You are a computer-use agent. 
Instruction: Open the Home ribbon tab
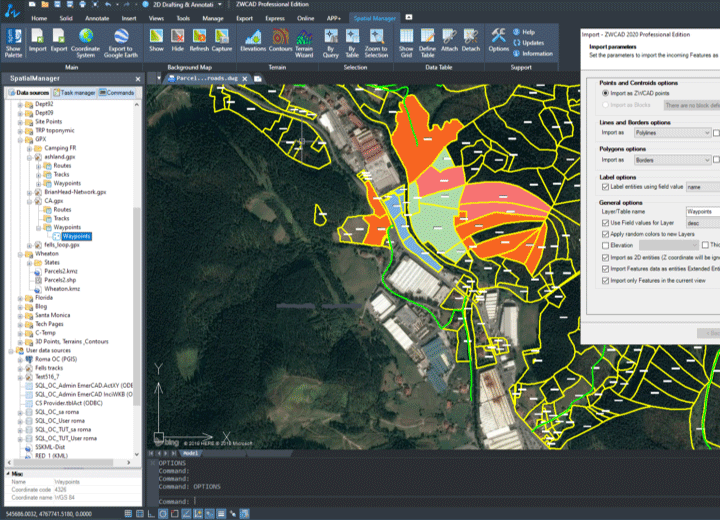(39, 18)
